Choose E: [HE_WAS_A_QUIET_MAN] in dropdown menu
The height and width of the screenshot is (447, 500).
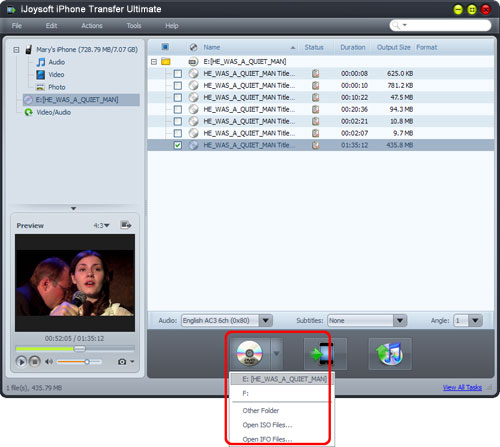pyautogui.click(x=282, y=379)
